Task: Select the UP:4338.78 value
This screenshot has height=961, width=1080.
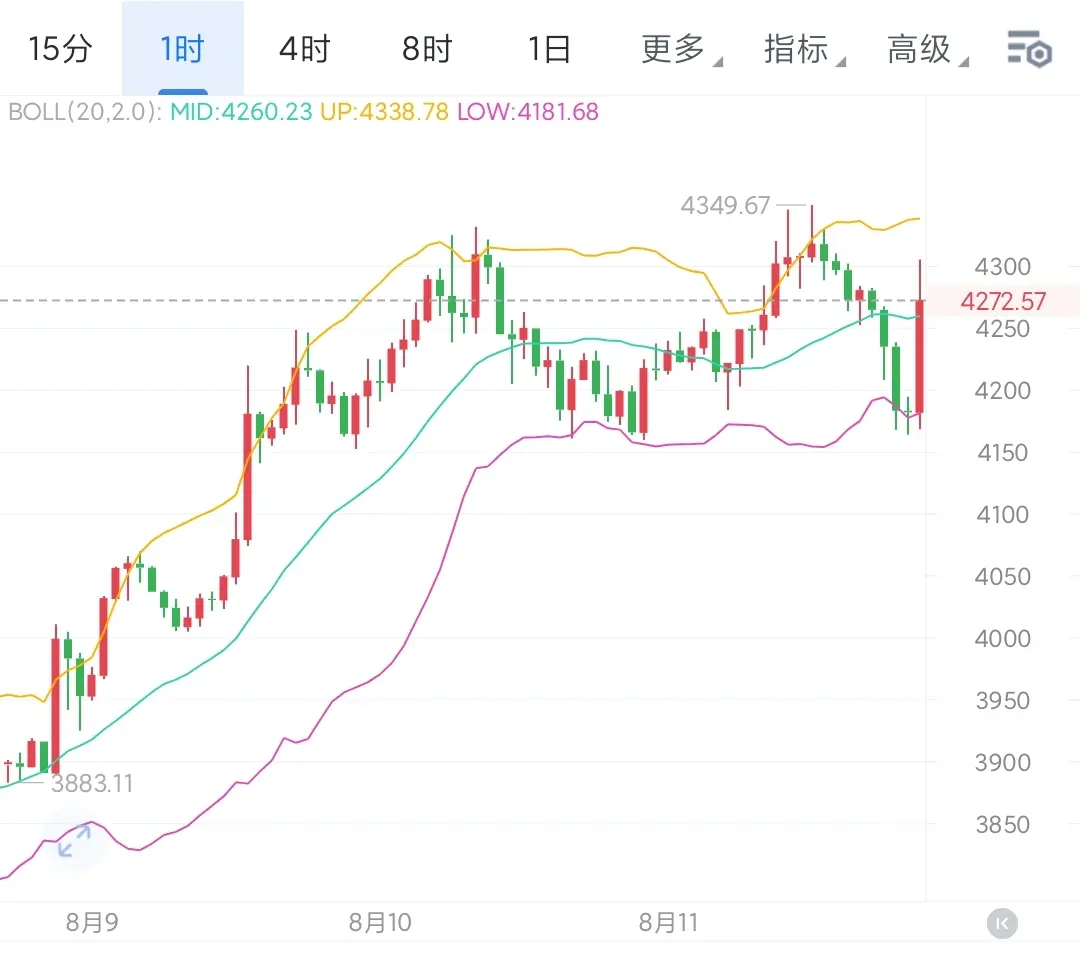Action: [x=384, y=112]
